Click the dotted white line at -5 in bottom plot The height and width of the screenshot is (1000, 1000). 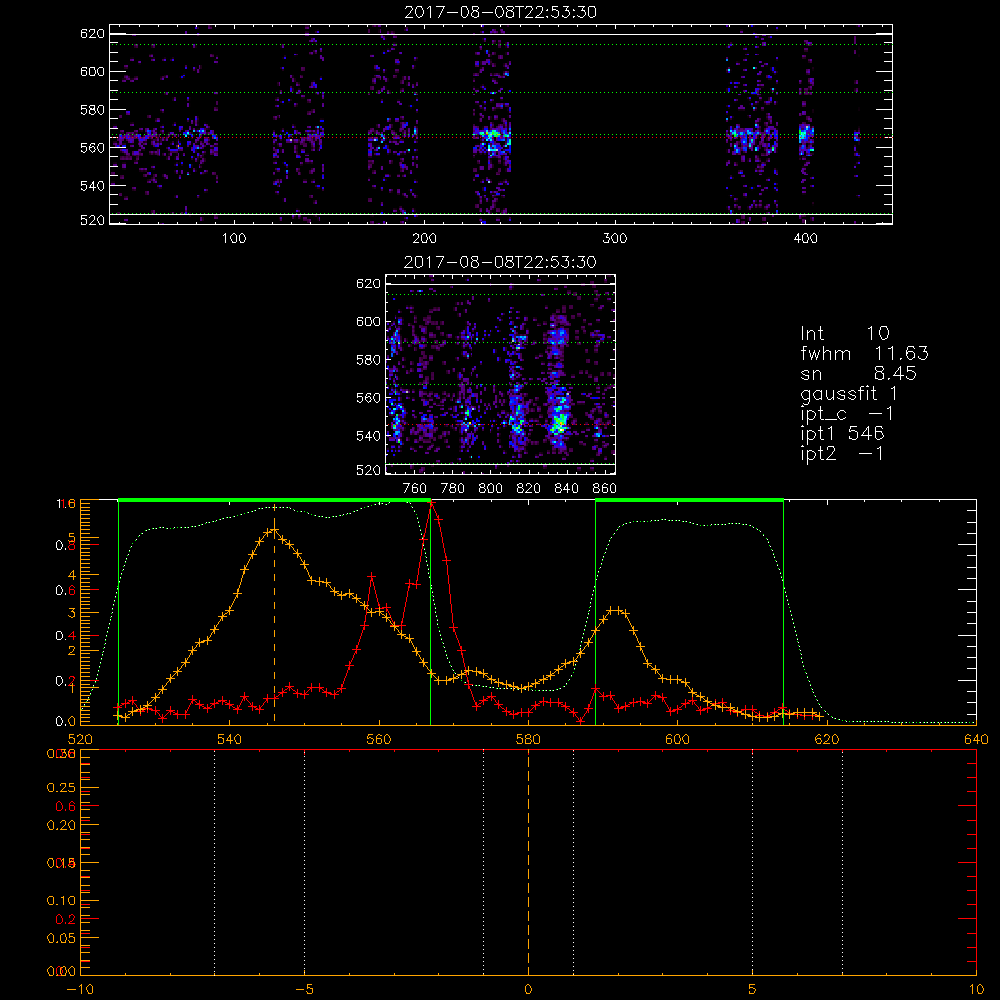tap(304, 861)
